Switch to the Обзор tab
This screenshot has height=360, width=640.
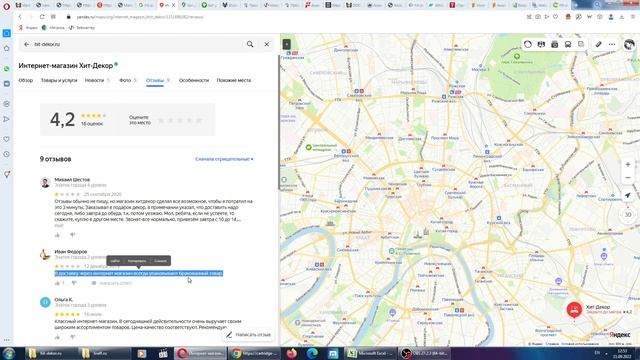click(x=26, y=80)
